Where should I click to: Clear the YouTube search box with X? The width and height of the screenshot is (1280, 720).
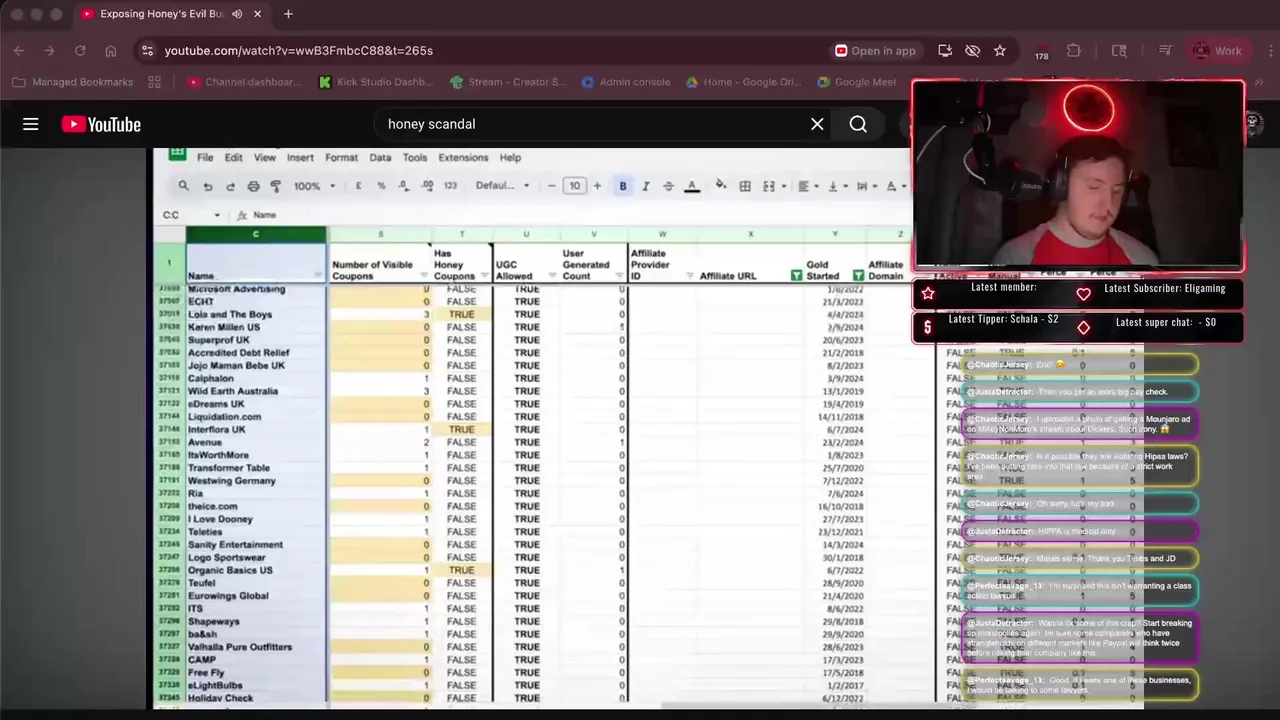click(x=817, y=124)
